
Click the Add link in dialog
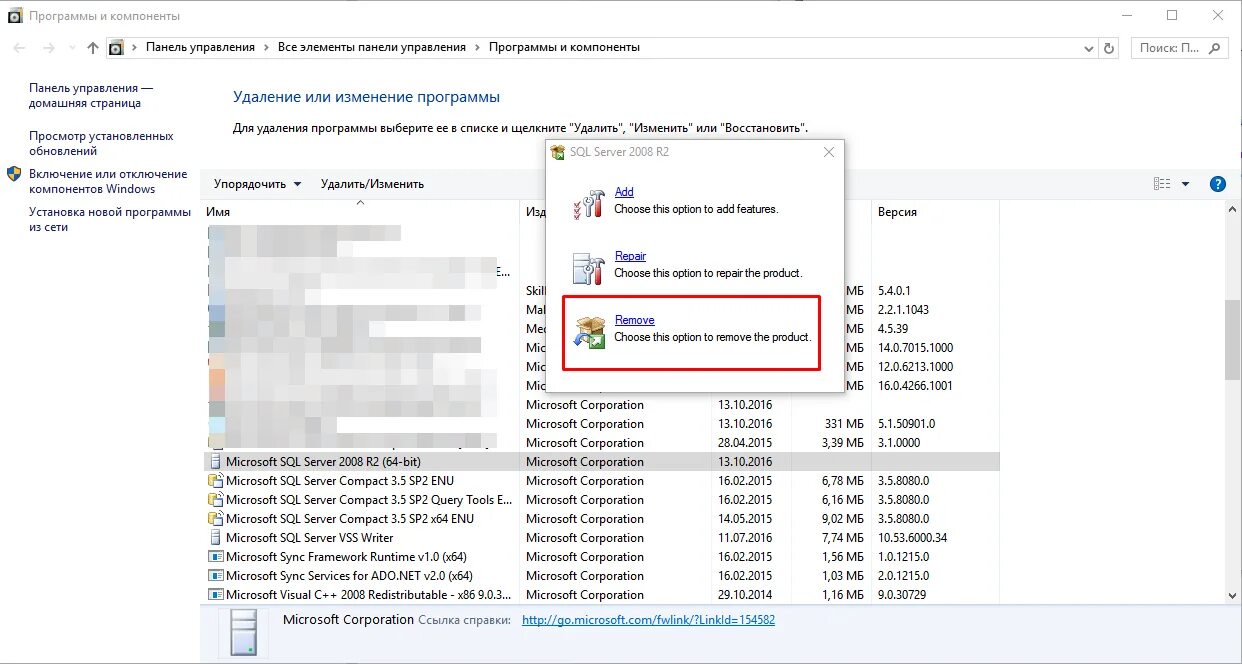[x=624, y=192]
